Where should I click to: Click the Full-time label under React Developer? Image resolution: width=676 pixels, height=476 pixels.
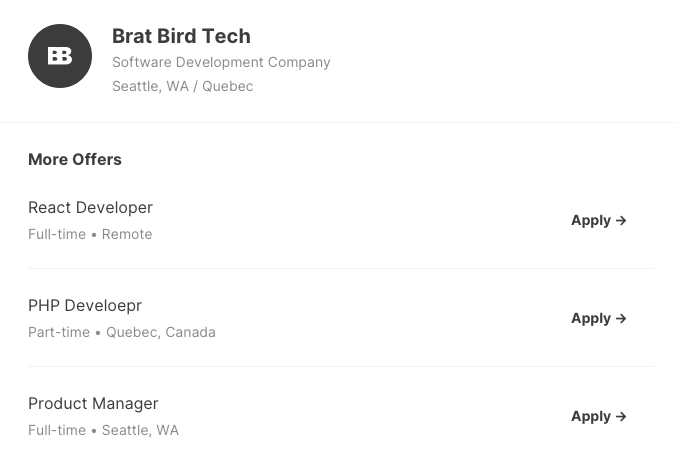(x=57, y=234)
